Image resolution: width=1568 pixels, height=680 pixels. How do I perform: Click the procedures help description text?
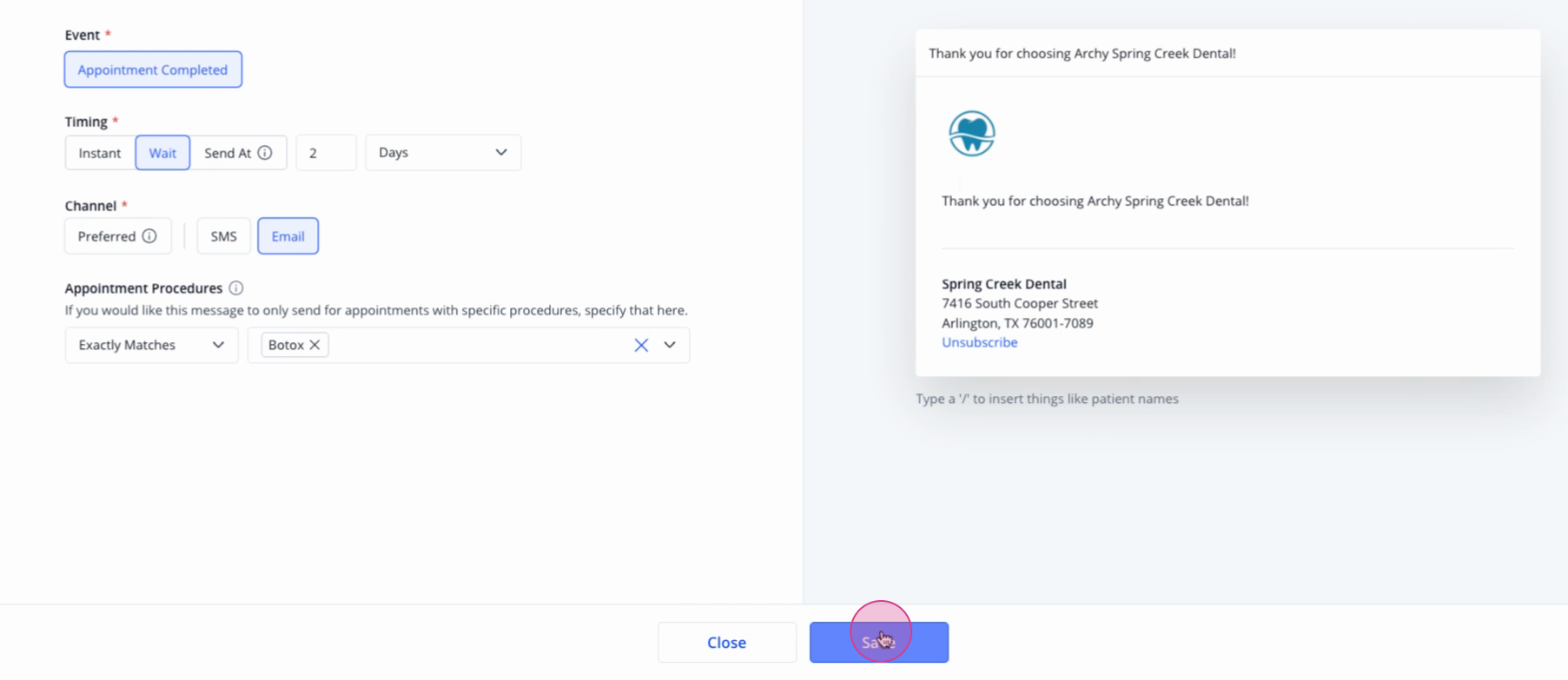coord(376,310)
